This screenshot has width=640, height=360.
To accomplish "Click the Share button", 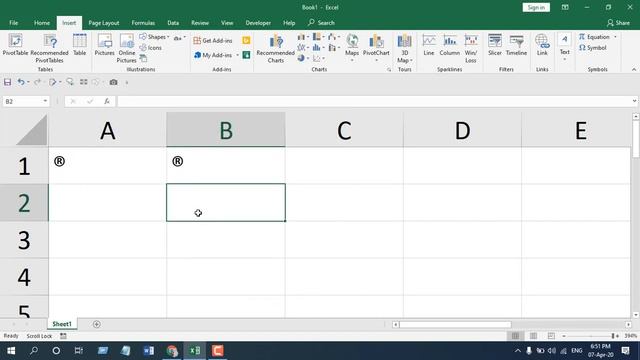I will pyautogui.click(x=618, y=23).
